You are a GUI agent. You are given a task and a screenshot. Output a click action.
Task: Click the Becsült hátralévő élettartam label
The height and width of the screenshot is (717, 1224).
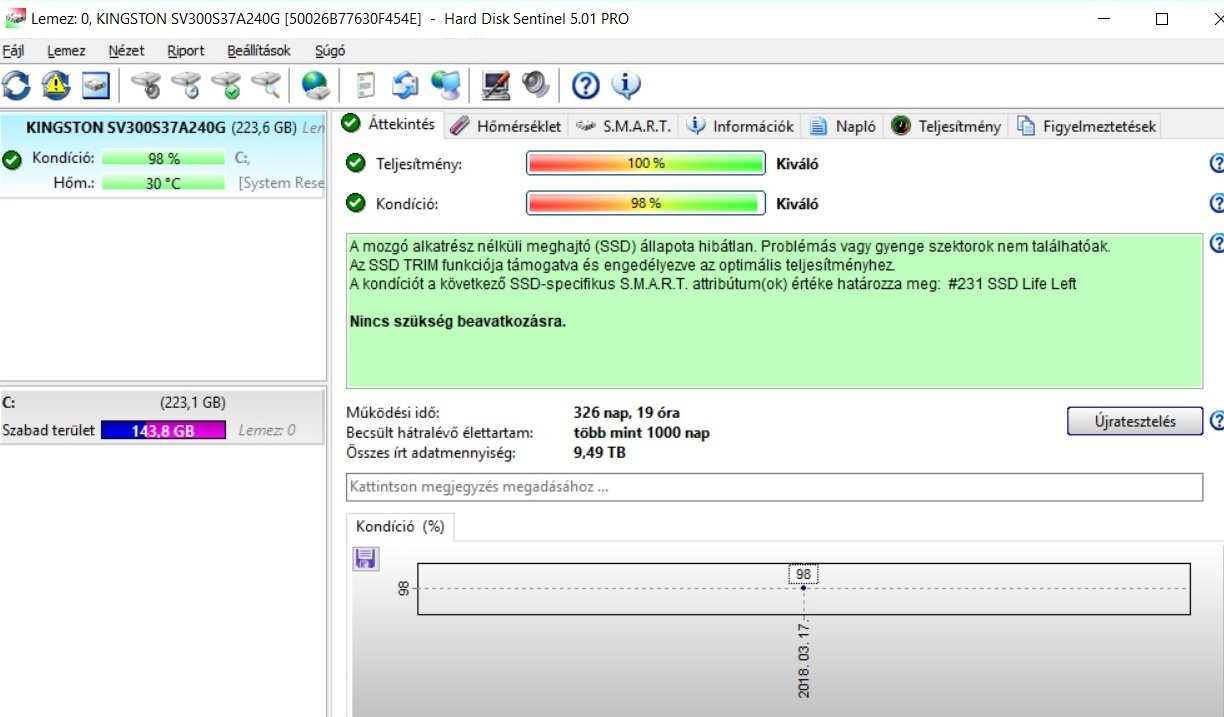click(x=439, y=433)
